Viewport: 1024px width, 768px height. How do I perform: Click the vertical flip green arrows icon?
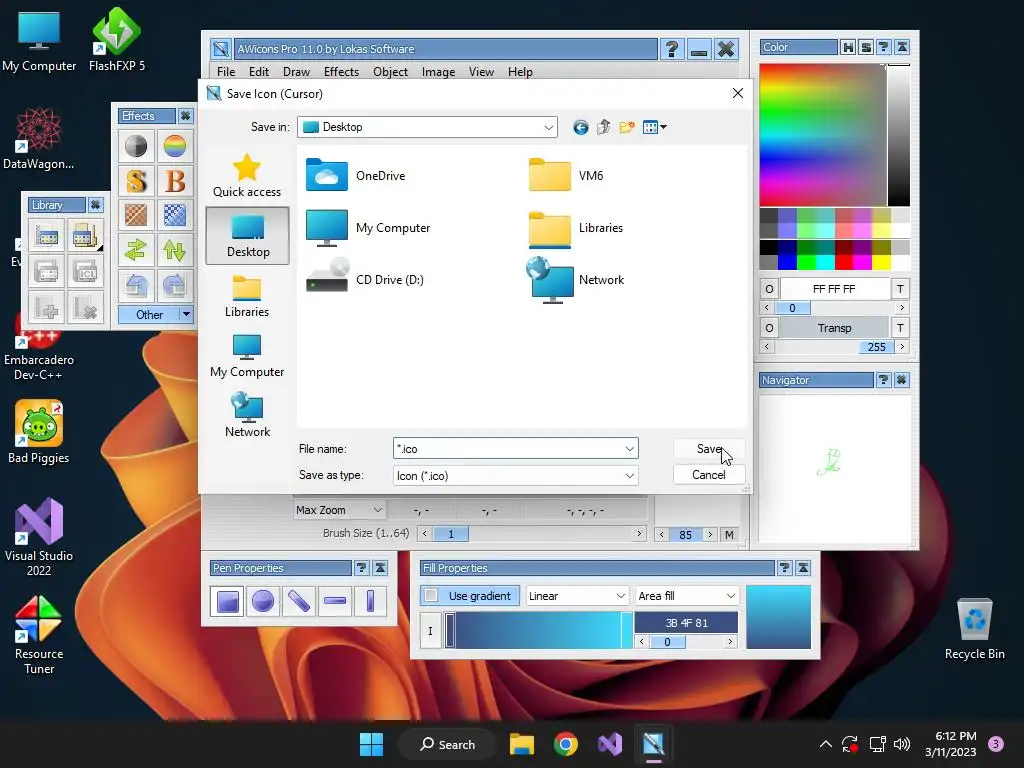[174, 249]
